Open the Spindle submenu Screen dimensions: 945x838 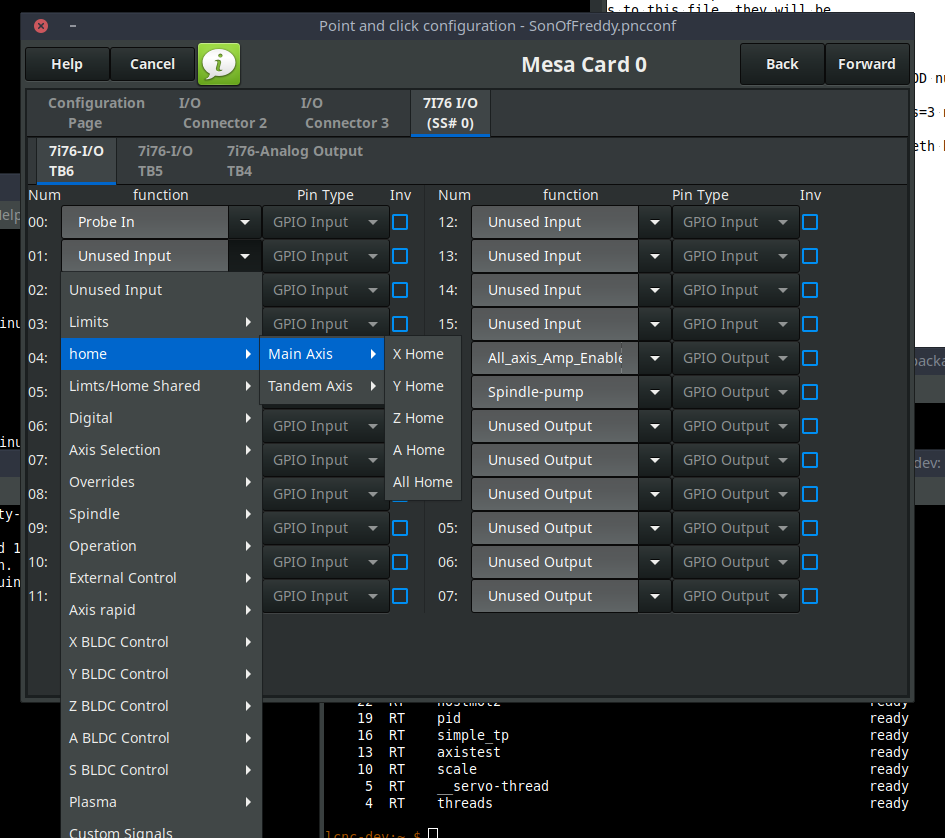tap(162, 514)
